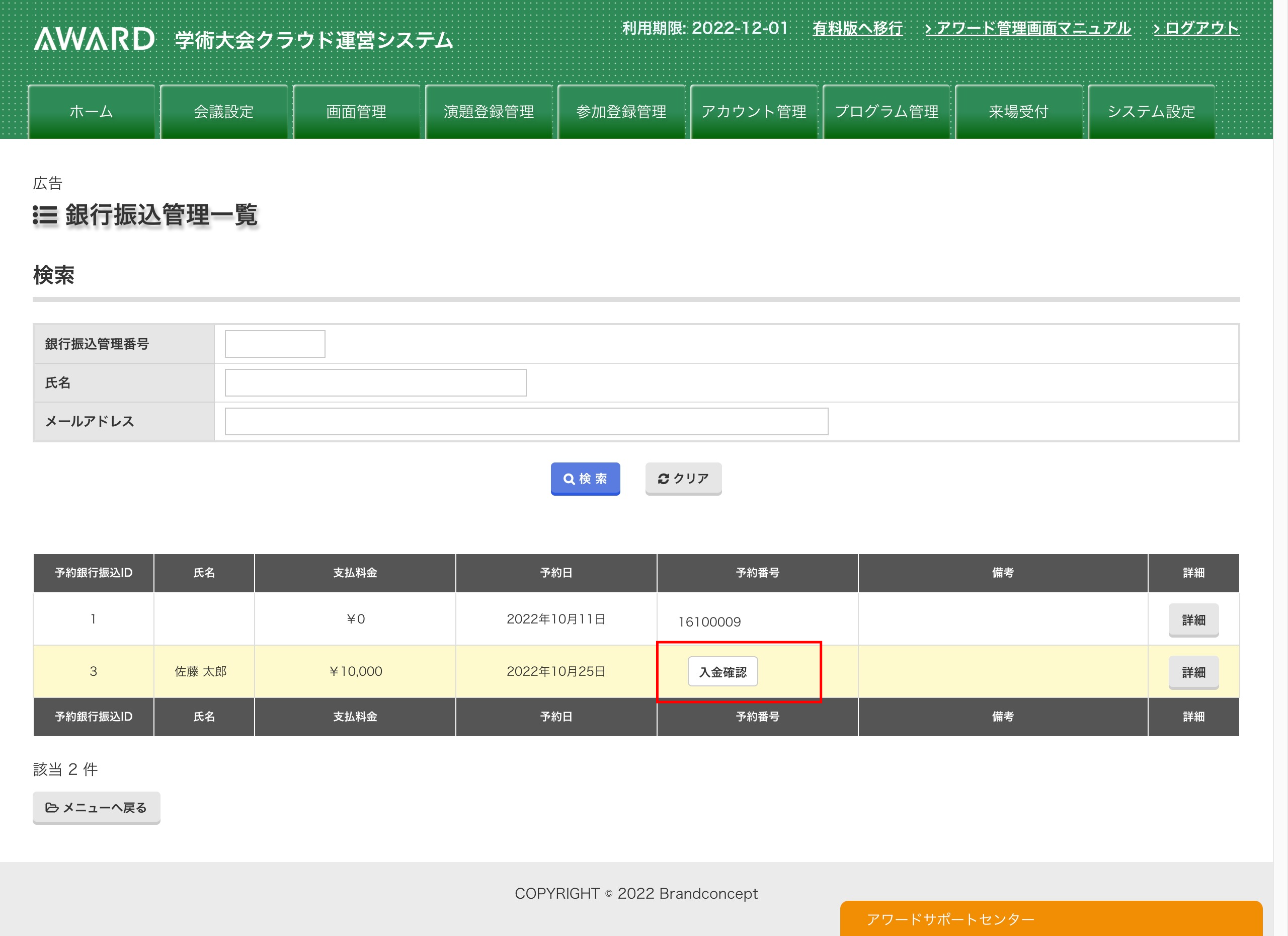
Task: Click the ￥10,000 payment cell
Action: pyautogui.click(x=356, y=671)
